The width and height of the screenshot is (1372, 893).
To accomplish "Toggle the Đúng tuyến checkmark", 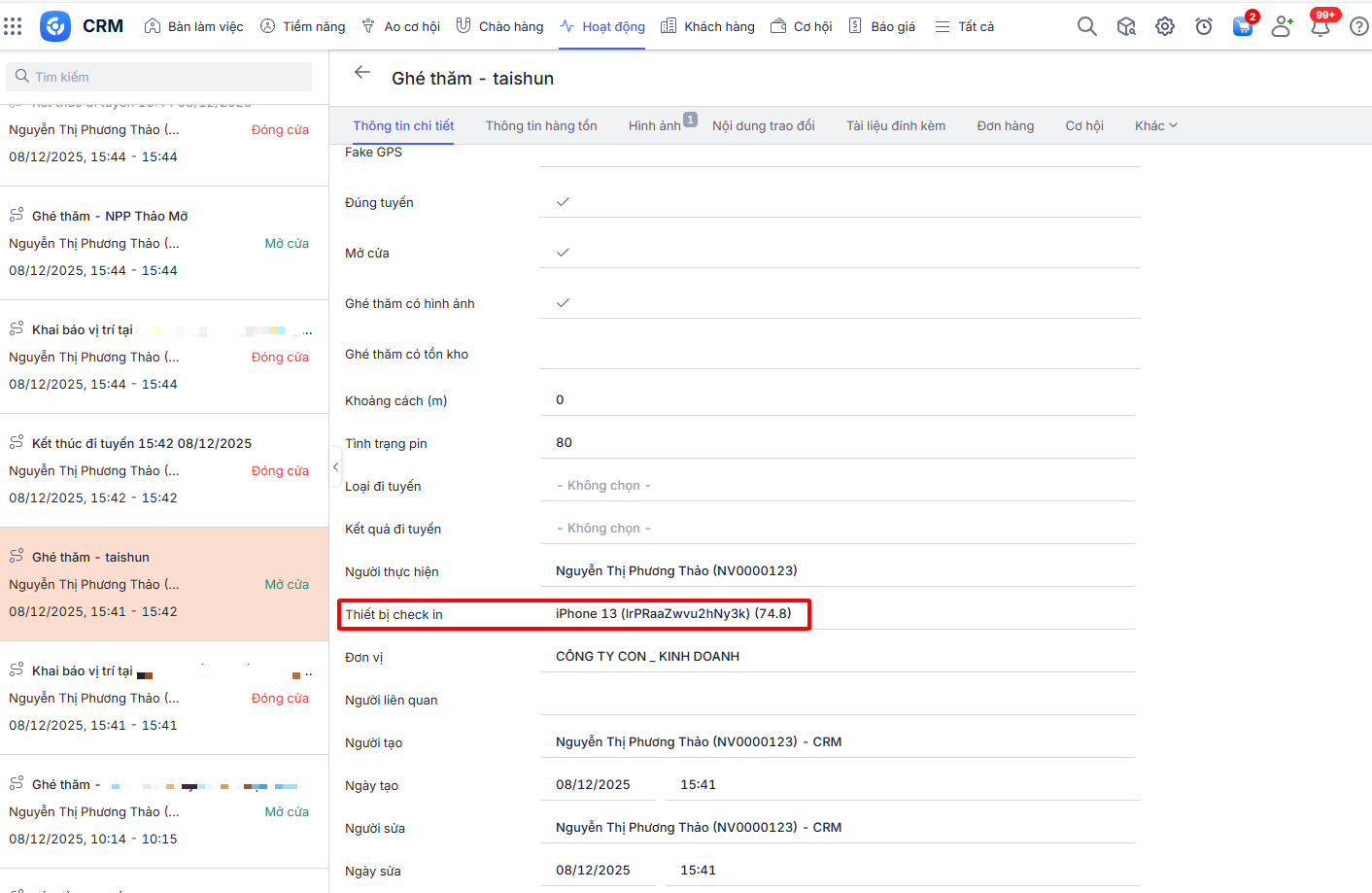I will (x=563, y=202).
